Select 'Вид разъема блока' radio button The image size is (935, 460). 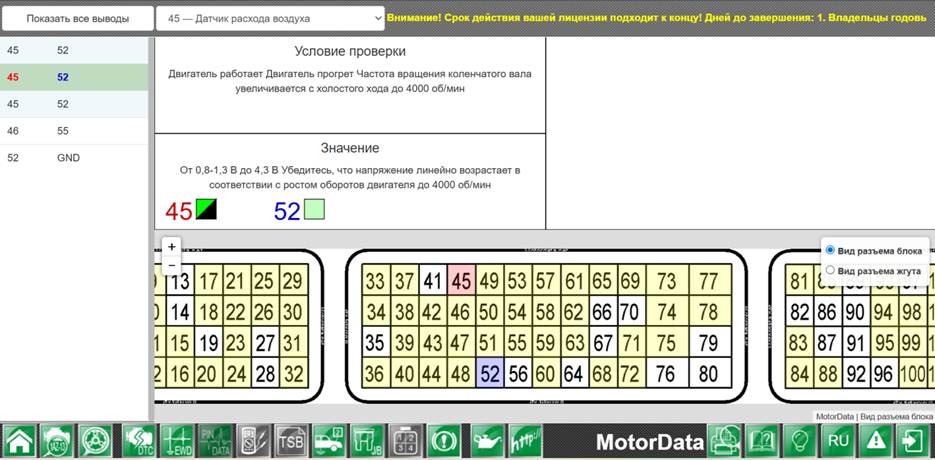(x=830, y=250)
